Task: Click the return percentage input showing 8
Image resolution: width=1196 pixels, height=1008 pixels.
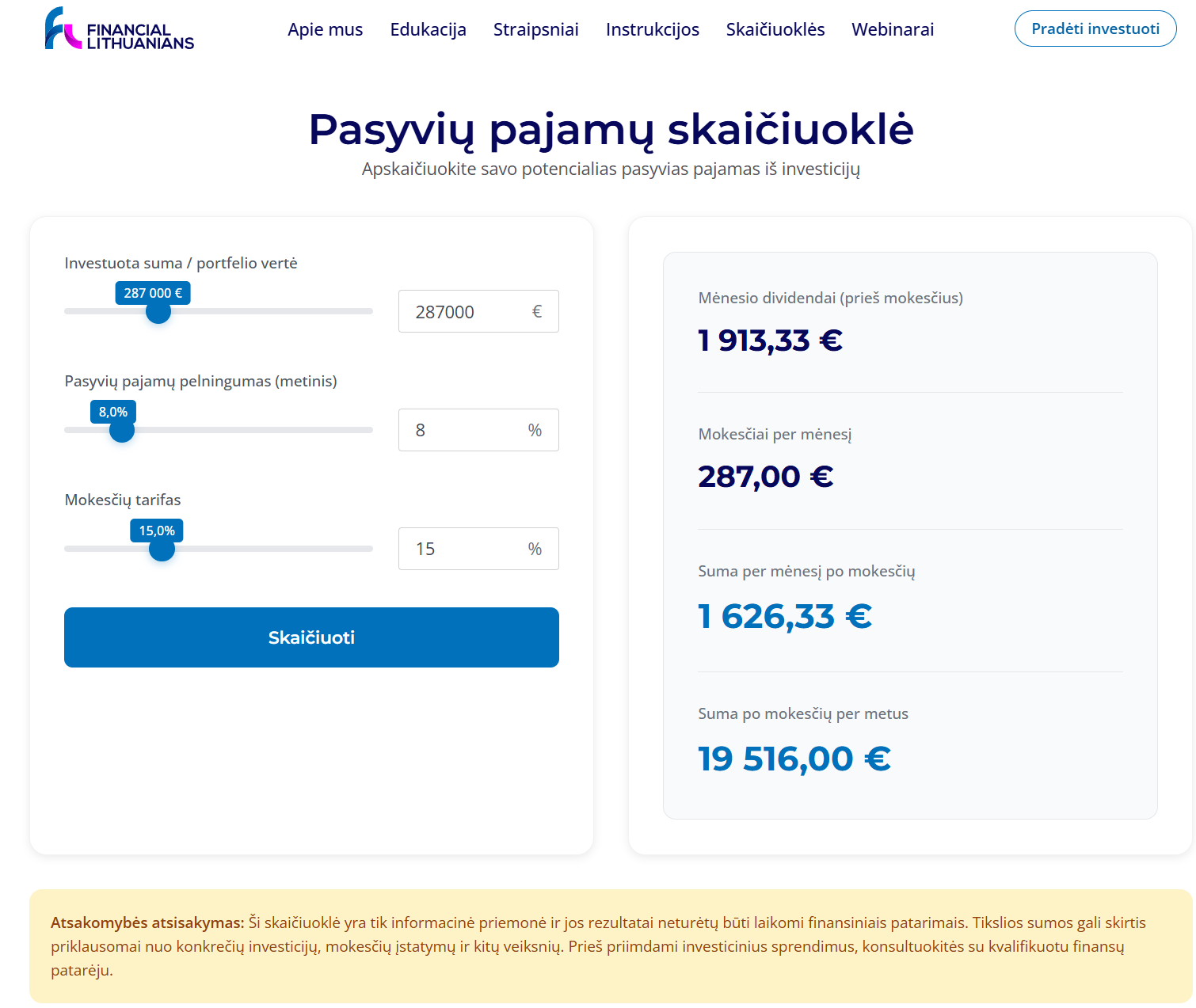Action: 459,430
